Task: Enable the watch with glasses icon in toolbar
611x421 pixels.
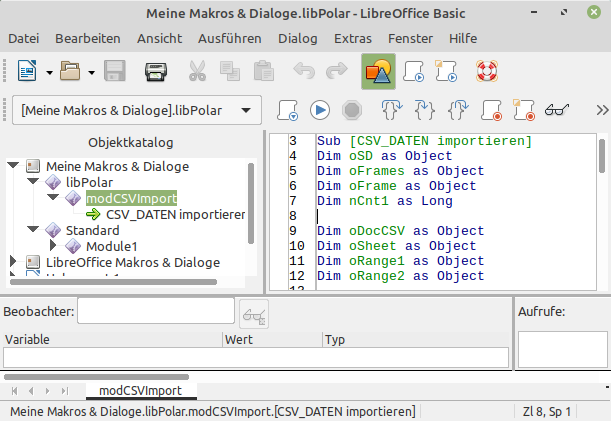Action: pyautogui.click(x=556, y=110)
